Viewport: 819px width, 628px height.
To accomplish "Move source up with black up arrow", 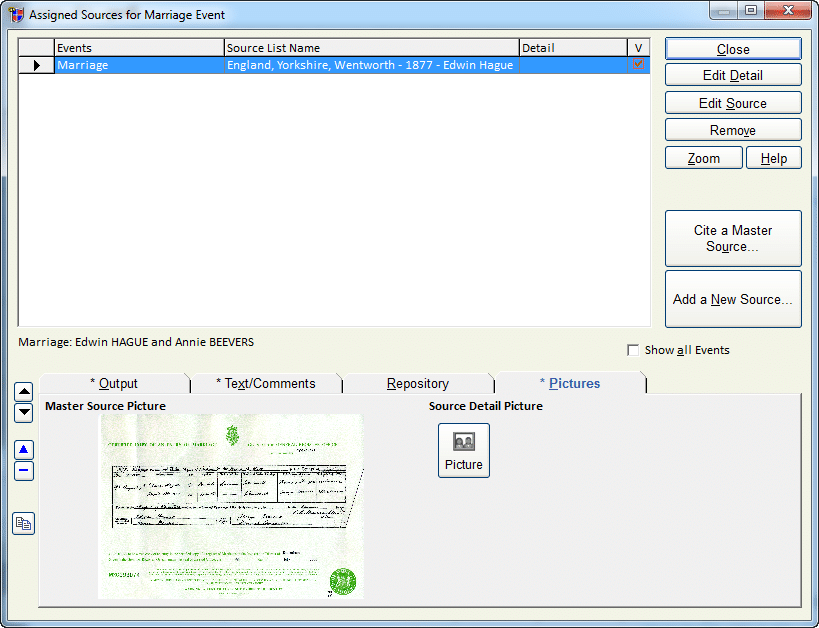I will tap(24, 391).
